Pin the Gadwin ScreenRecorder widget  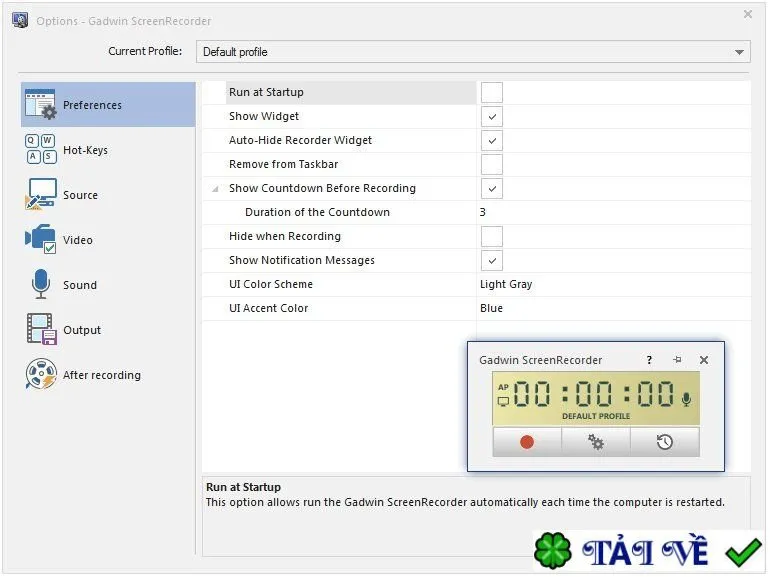[x=677, y=360]
